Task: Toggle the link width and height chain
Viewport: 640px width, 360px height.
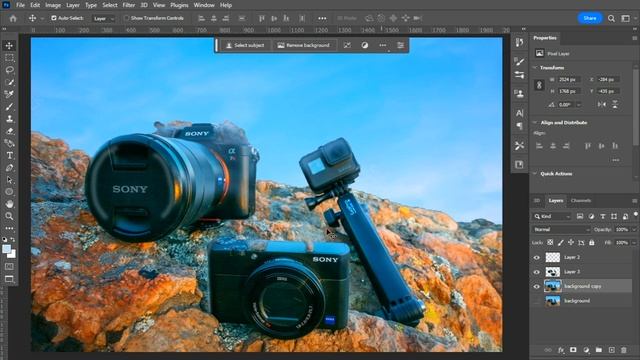Action: click(539, 85)
